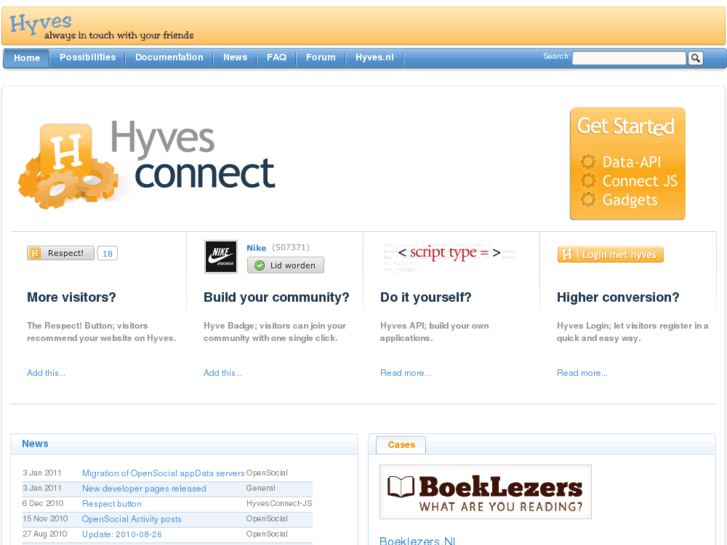Click the Nike logo thumbnail

[x=221, y=256]
